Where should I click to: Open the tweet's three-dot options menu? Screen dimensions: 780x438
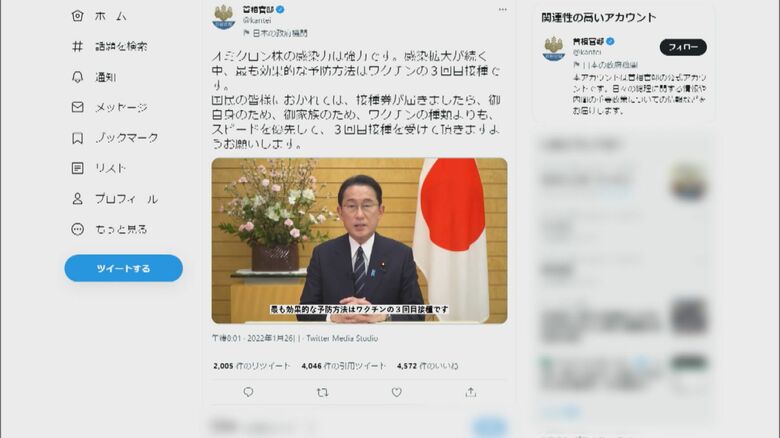coord(502,9)
